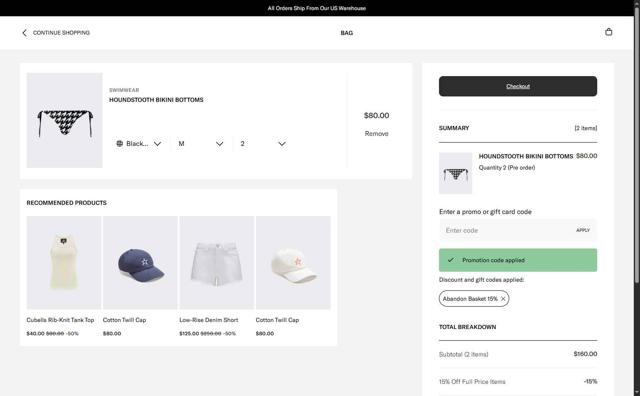Image resolution: width=640 pixels, height=396 pixels.
Task: Click $125.00 denim short price
Action: tap(189, 334)
